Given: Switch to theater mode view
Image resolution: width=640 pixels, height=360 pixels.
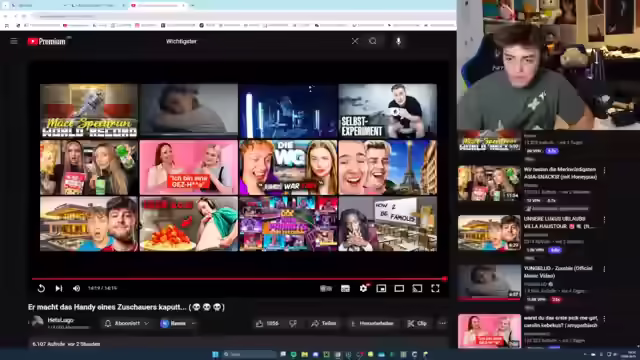Looking at the screenshot, I should click(x=399, y=288).
